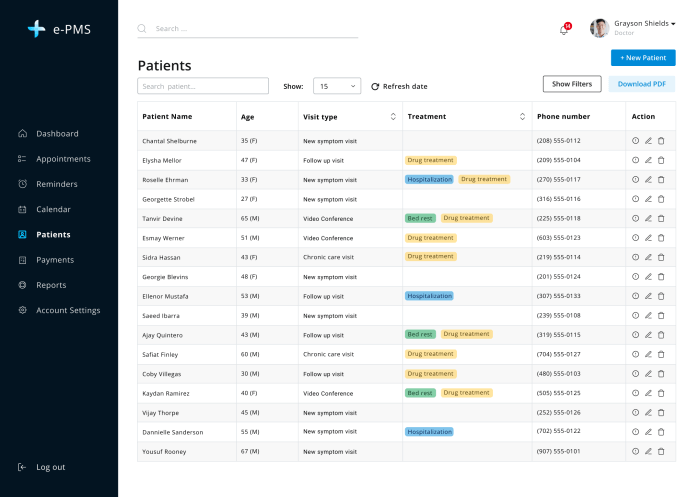Image resolution: width=700 pixels, height=497 pixels.
Task: Delete Safiat Finley's record
Action: (661, 354)
